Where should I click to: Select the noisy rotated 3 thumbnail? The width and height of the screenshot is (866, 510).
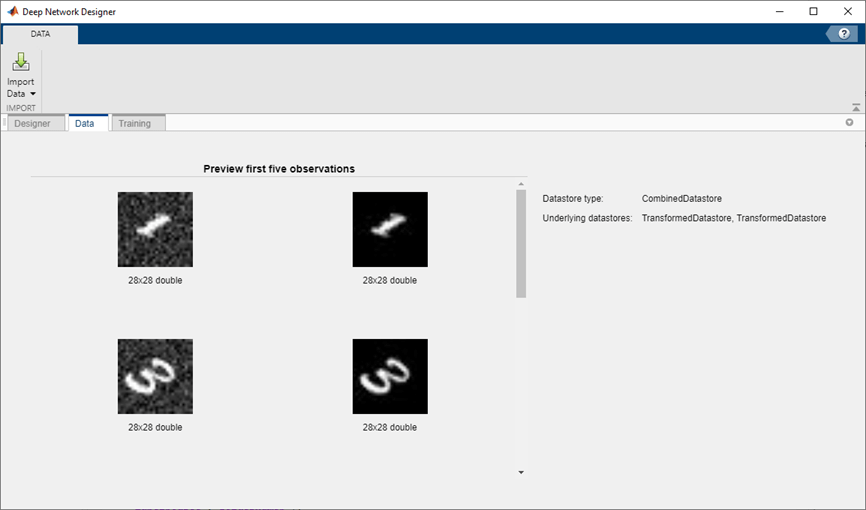[x=155, y=376]
